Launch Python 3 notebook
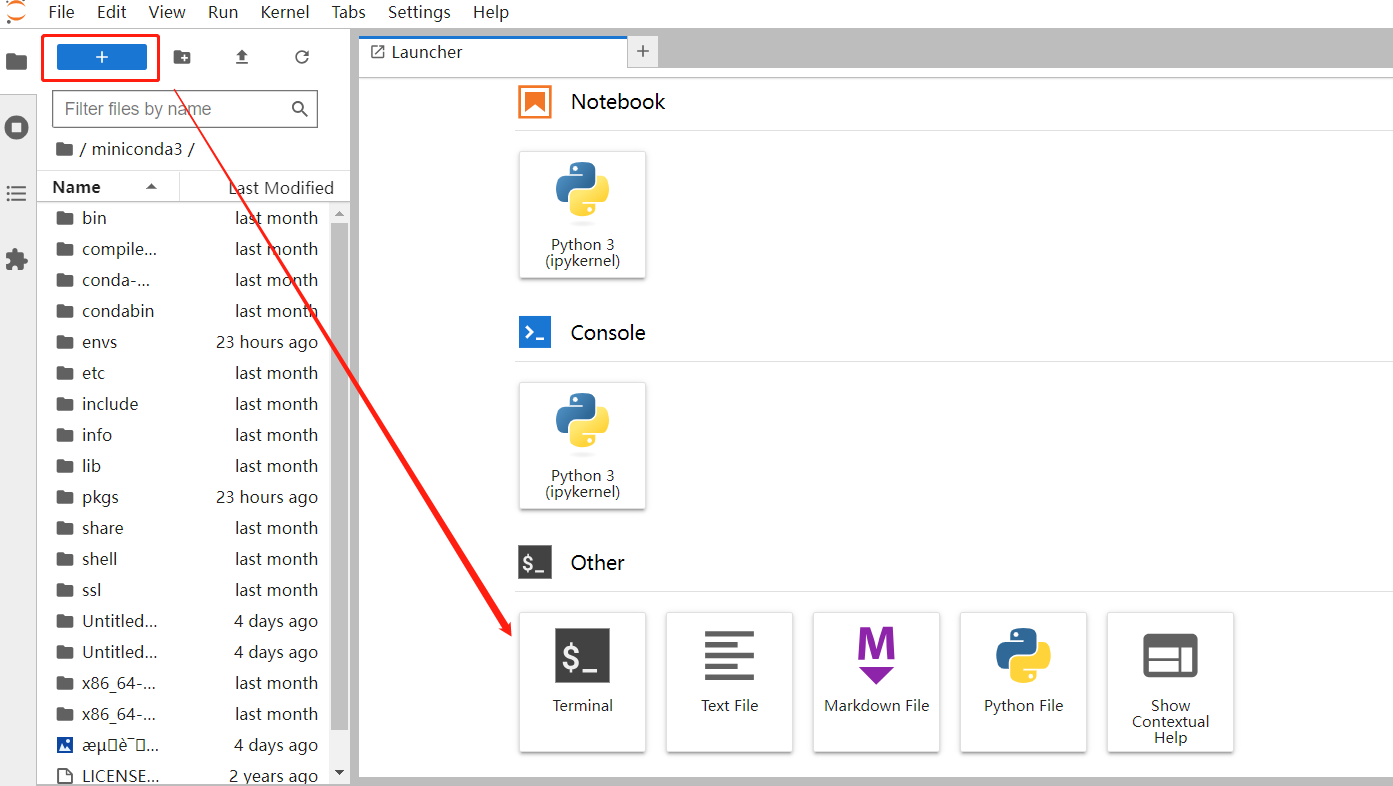This screenshot has height=786, width=1393. point(583,214)
